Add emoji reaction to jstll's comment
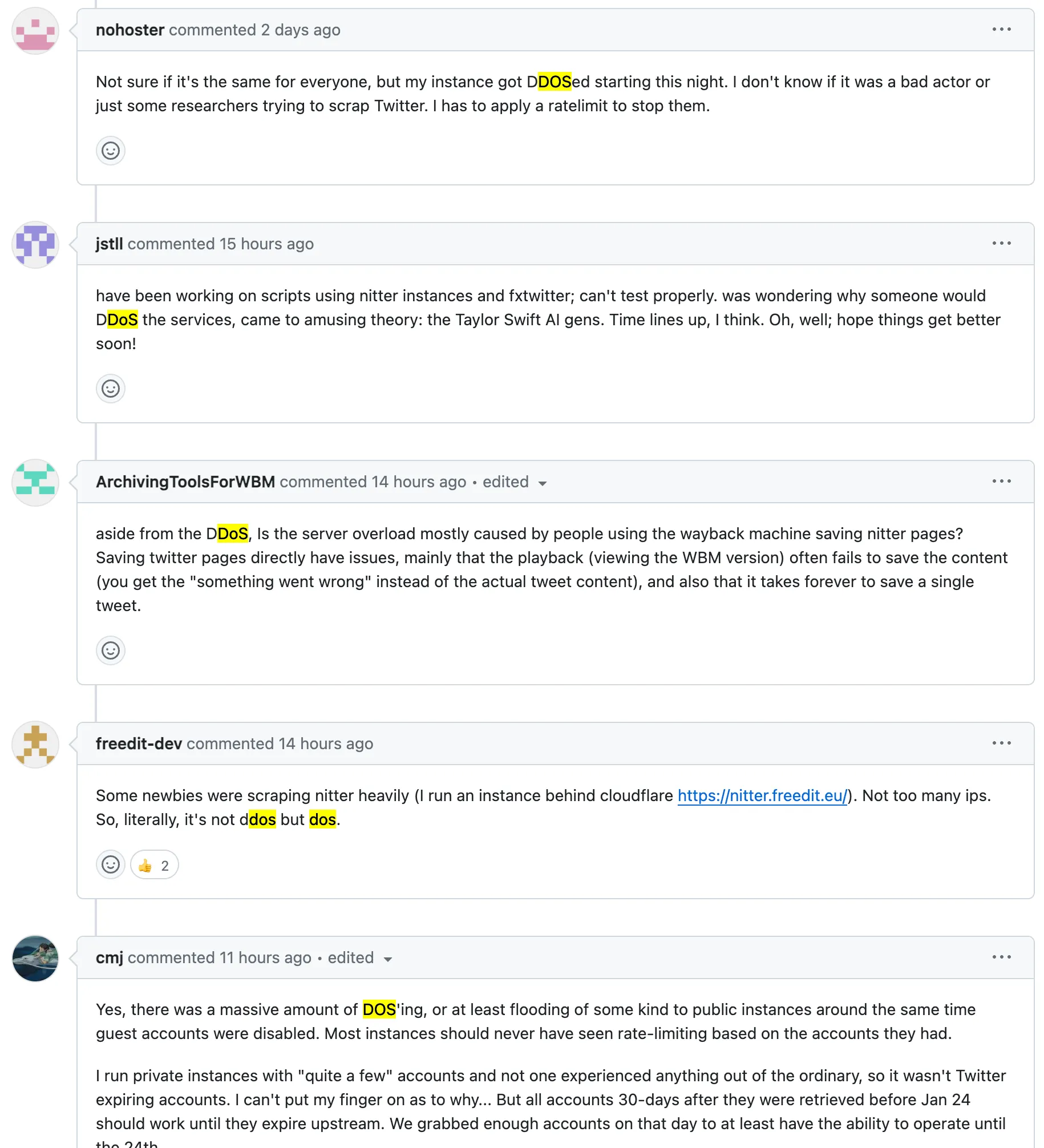The image size is (1044, 1148). coord(111,389)
